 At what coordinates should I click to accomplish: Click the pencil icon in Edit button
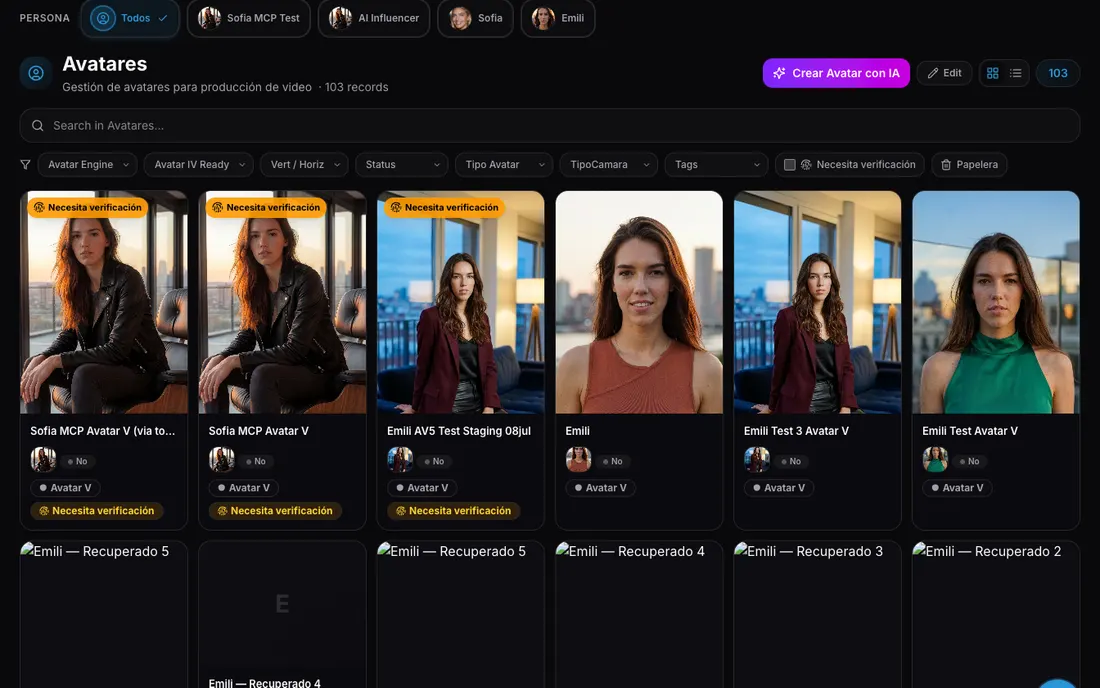[933, 73]
